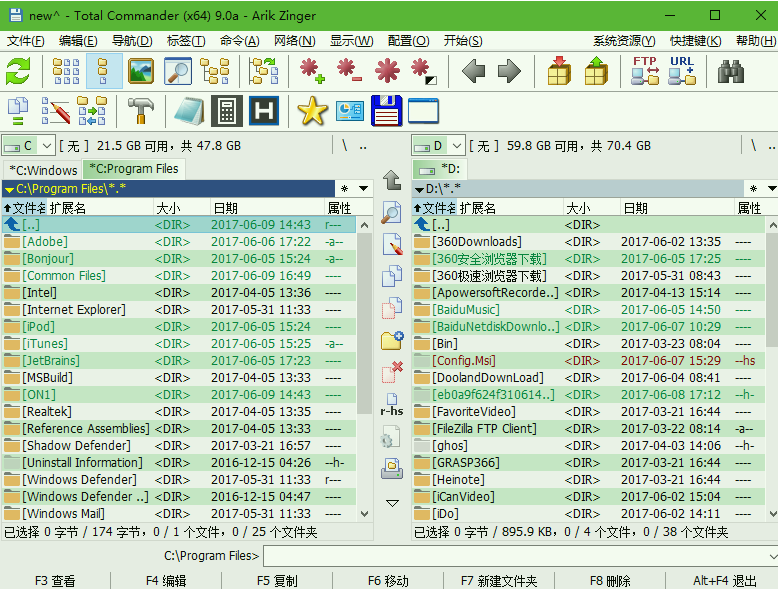Click the yellow star favorites icon

coord(313,111)
